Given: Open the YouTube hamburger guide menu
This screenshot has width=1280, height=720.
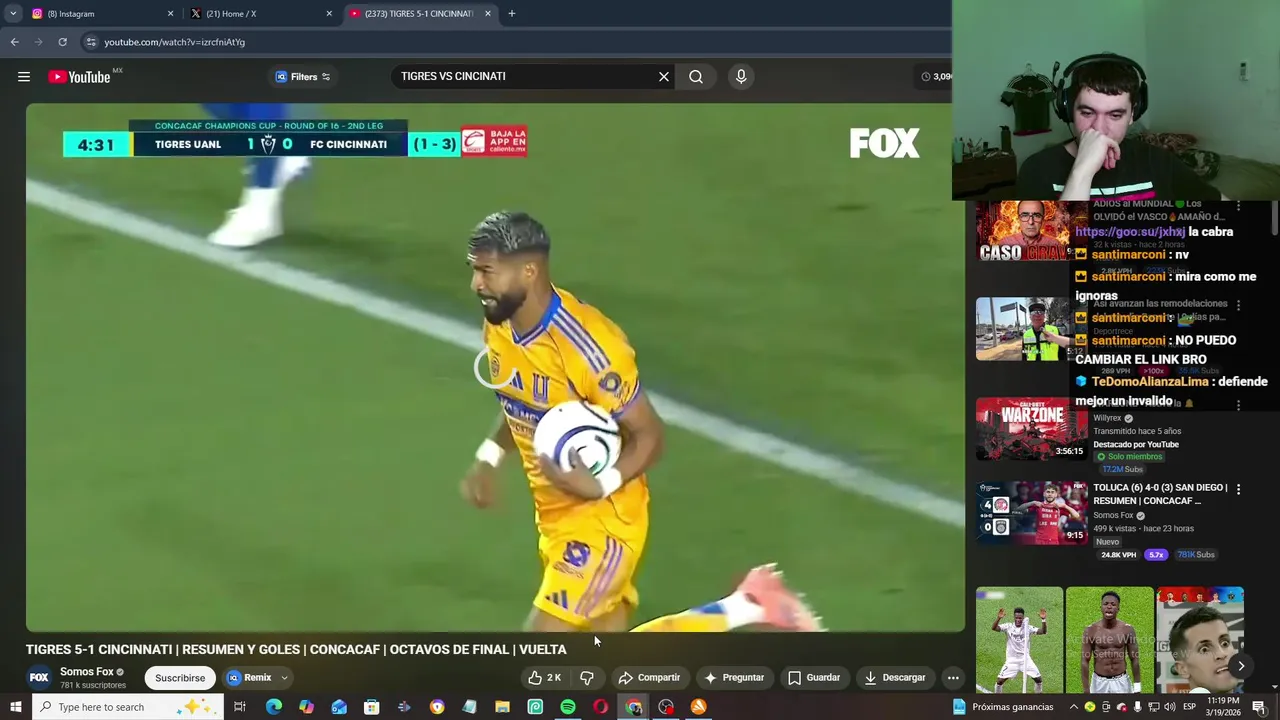Looking at the screenshot, I should 24,77.
